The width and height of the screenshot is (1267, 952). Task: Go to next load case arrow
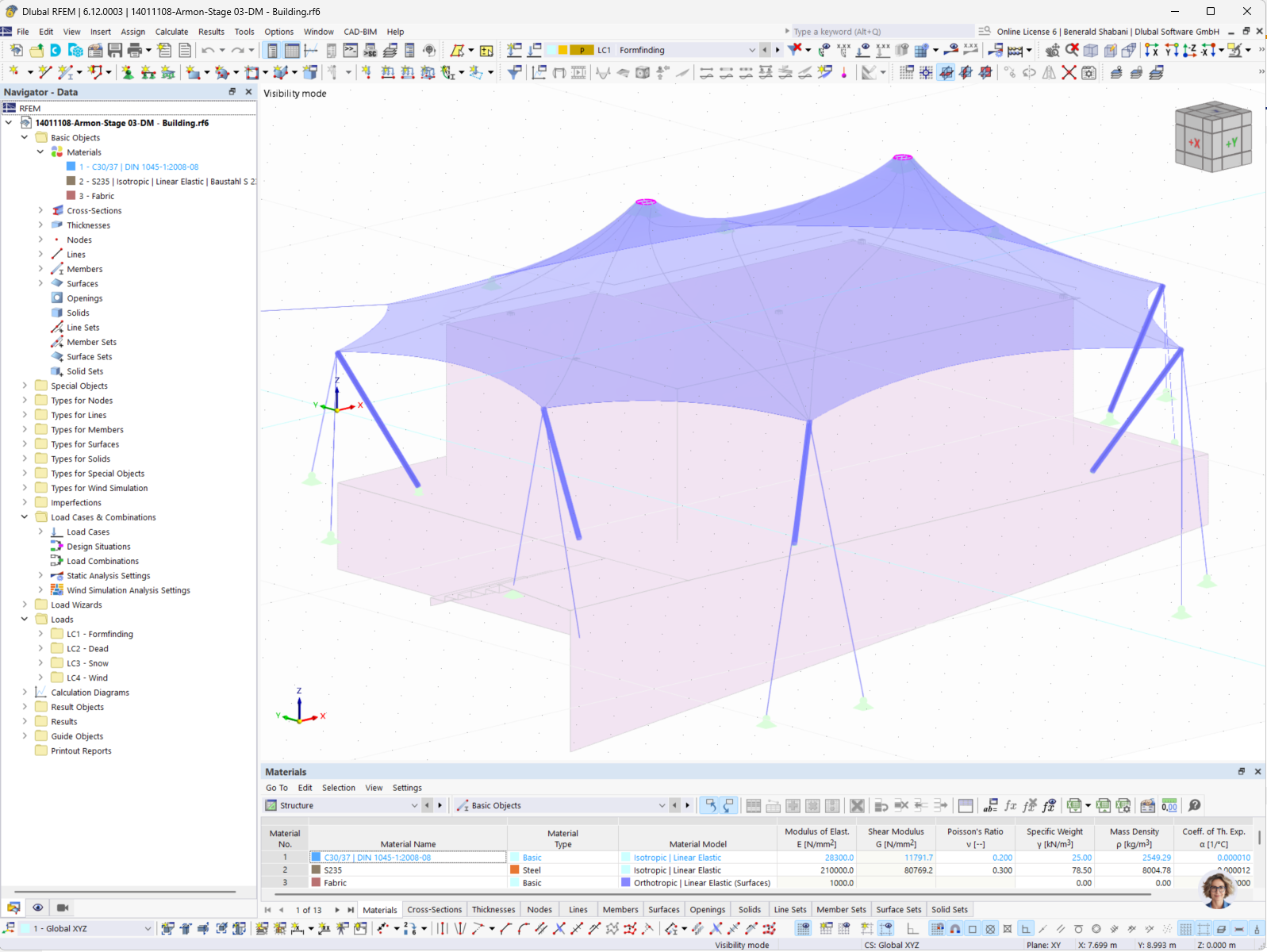point(777,50)
